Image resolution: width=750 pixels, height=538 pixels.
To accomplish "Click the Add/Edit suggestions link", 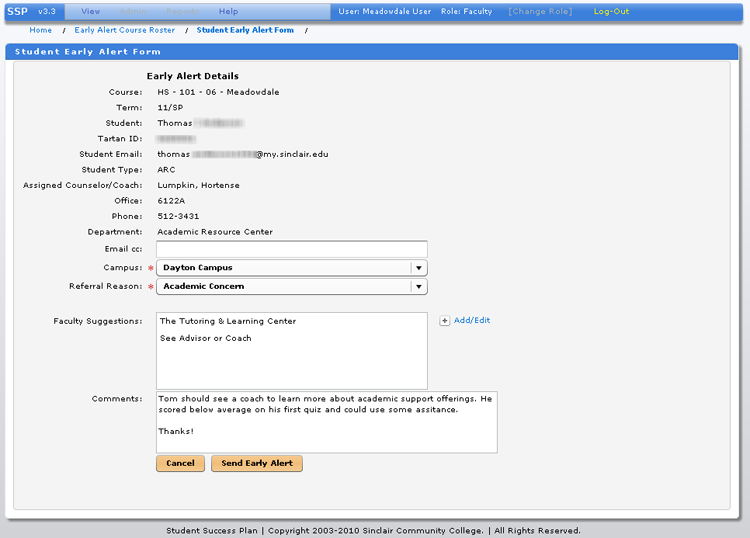I will coord(472,321).
